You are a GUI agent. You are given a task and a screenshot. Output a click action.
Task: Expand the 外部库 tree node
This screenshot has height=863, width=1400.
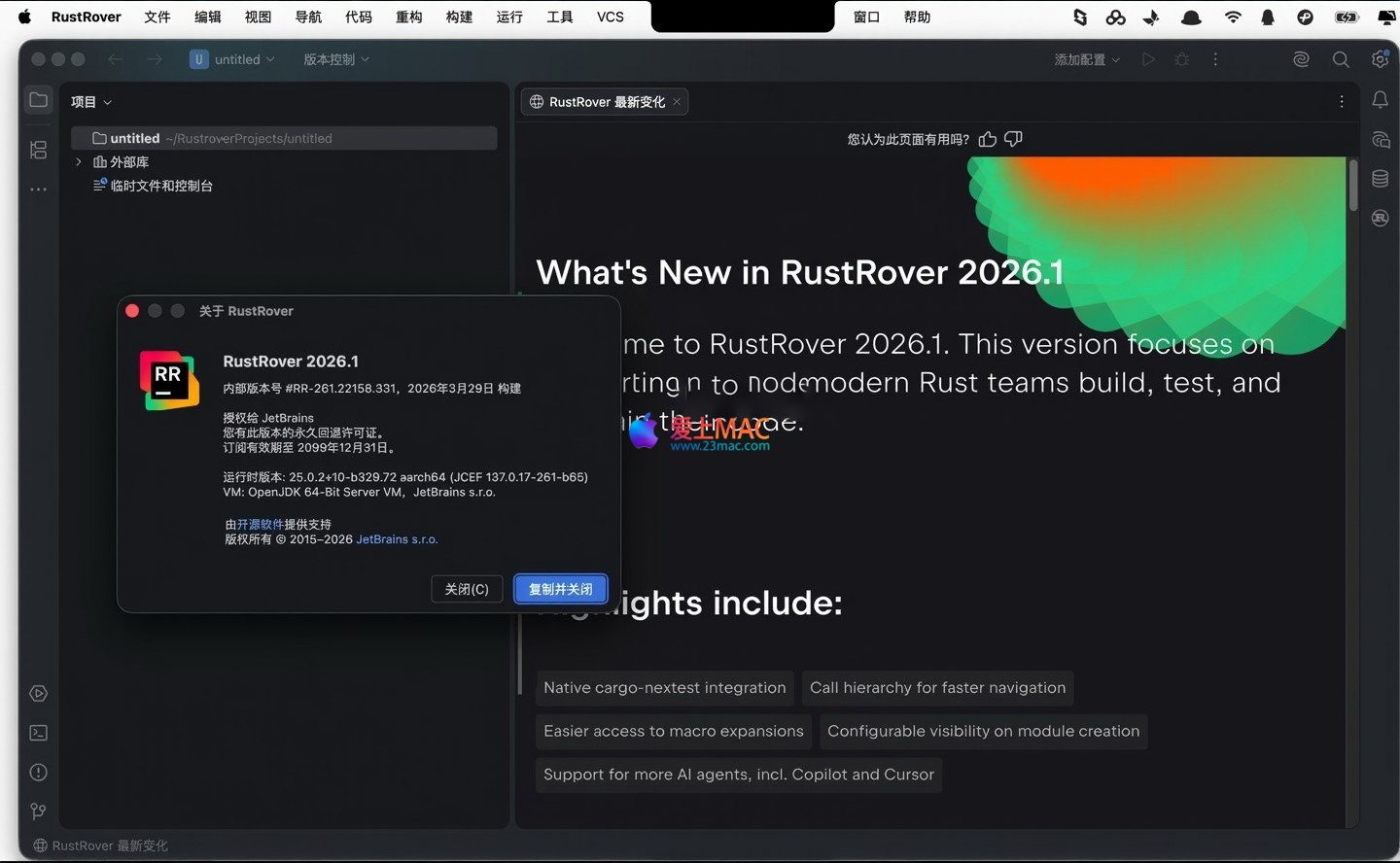tap(79, 162)
